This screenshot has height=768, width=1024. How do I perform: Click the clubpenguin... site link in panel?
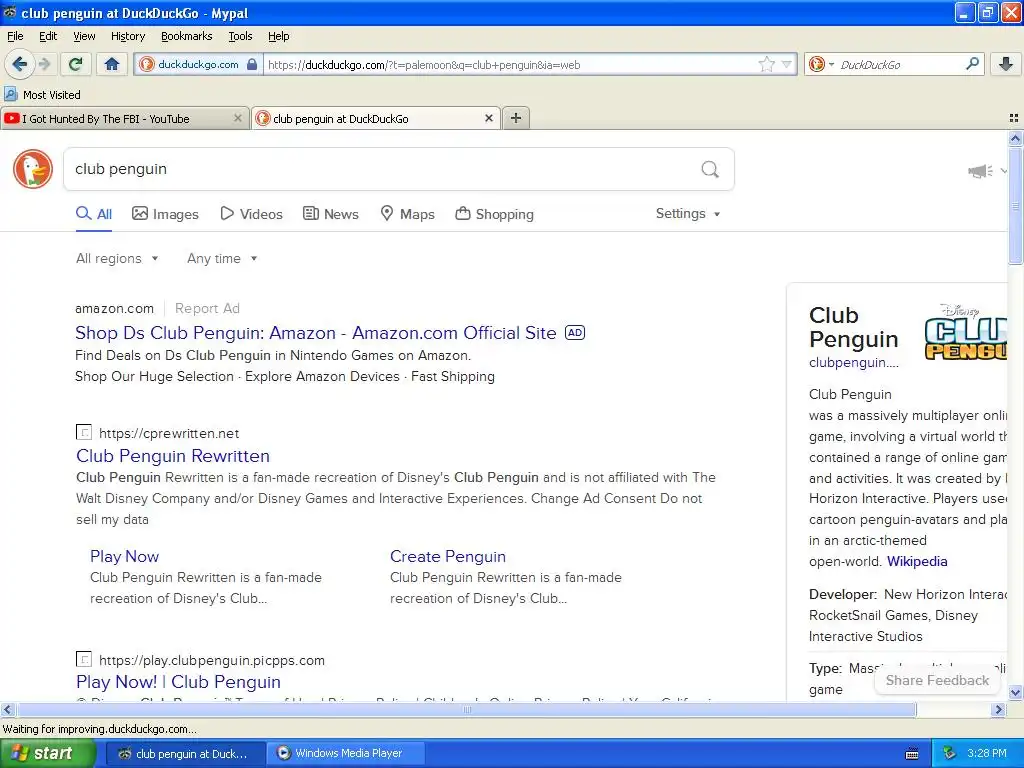tap(854, 362)
